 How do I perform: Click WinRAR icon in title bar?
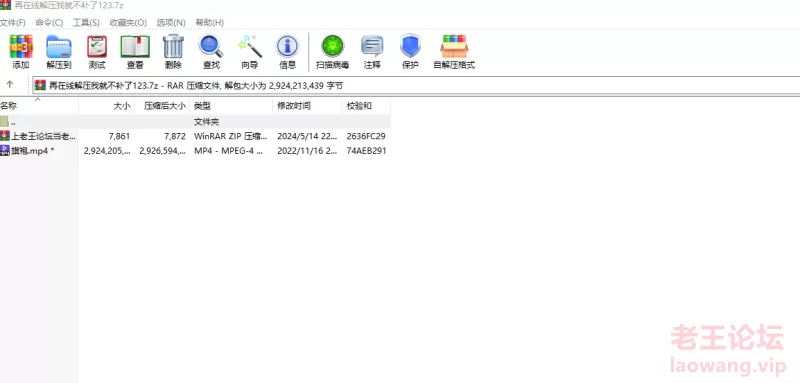[6, 5]
